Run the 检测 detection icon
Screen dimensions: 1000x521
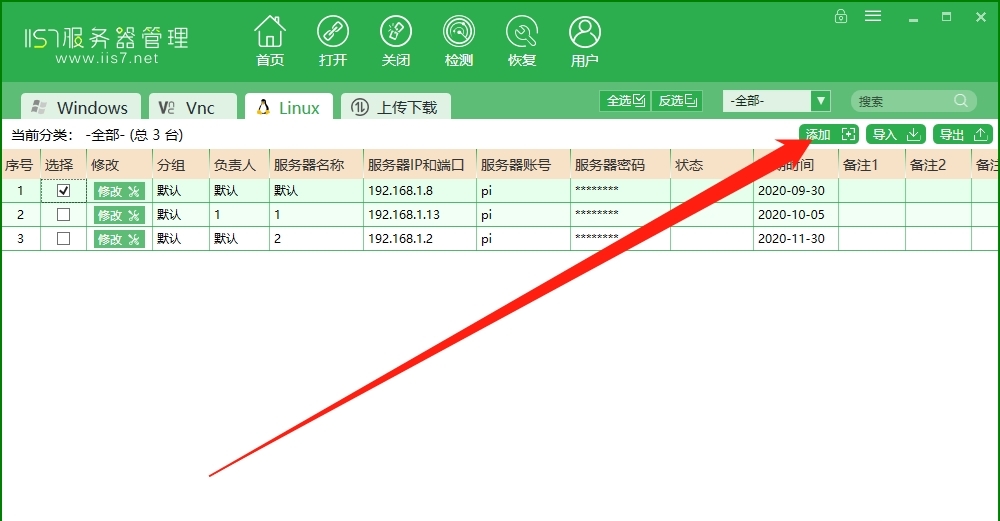[x=459, y=41]
